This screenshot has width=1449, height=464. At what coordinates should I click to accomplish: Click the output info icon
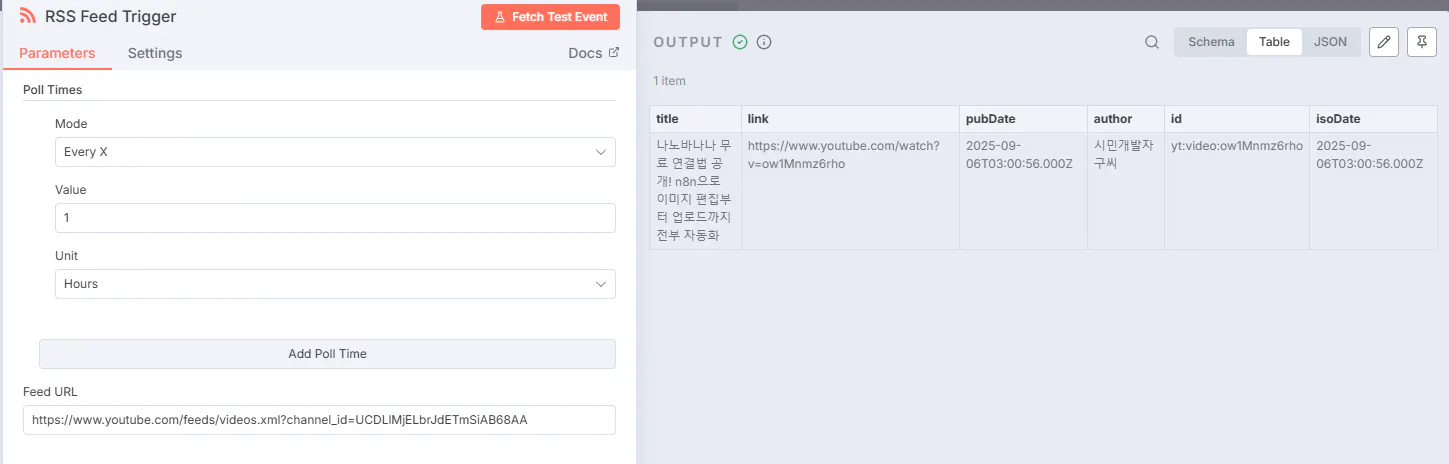[x=764, y=42]
